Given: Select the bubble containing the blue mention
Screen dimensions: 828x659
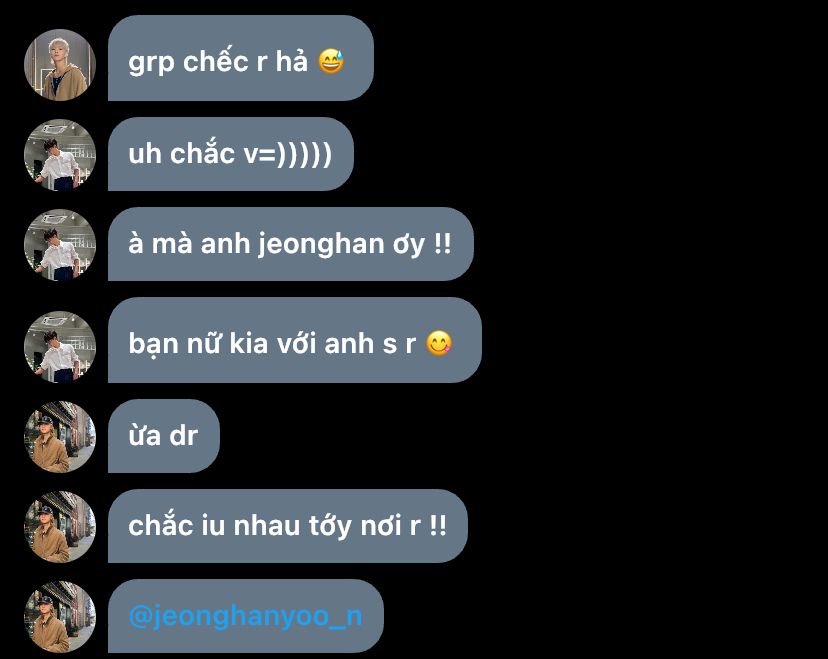Looking at the screenshot, I should pos(246,616).
